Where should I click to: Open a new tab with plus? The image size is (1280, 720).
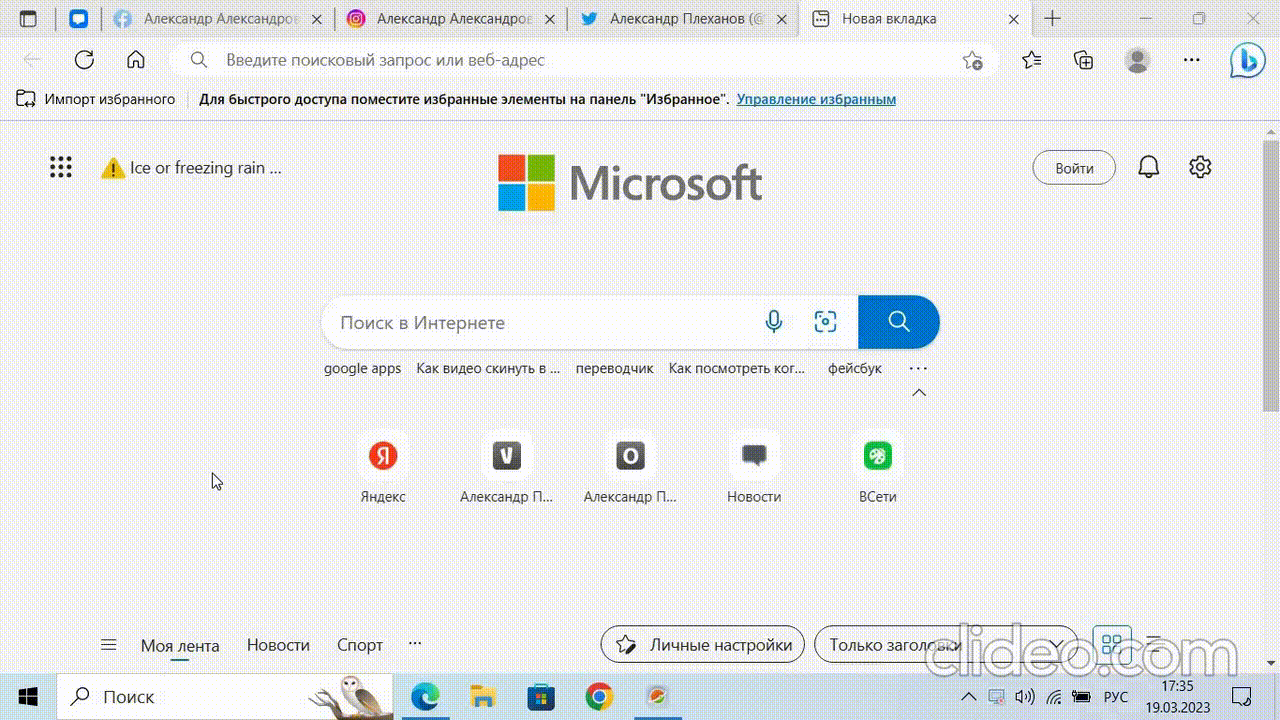pyautogui.click(x=1052, y=19)
